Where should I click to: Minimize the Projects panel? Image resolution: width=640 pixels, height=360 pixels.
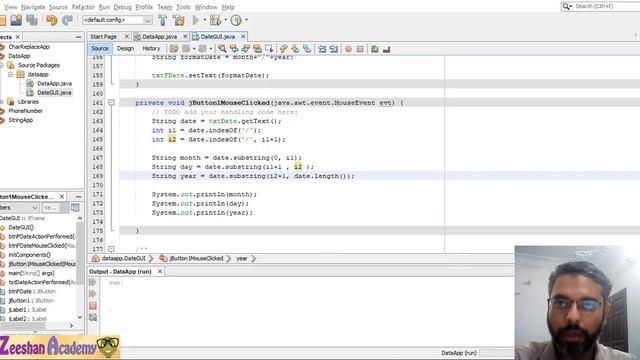point(78,37)
